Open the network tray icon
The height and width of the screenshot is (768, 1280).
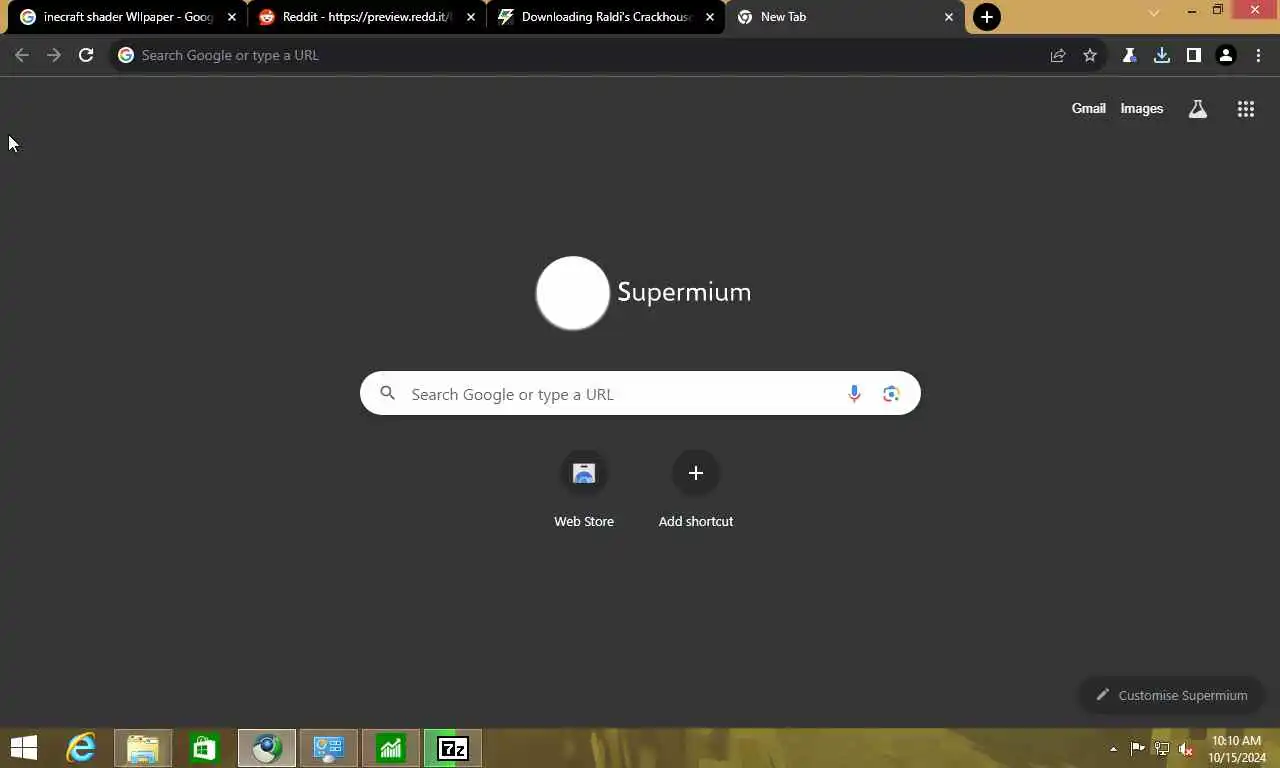(1162, 749)
